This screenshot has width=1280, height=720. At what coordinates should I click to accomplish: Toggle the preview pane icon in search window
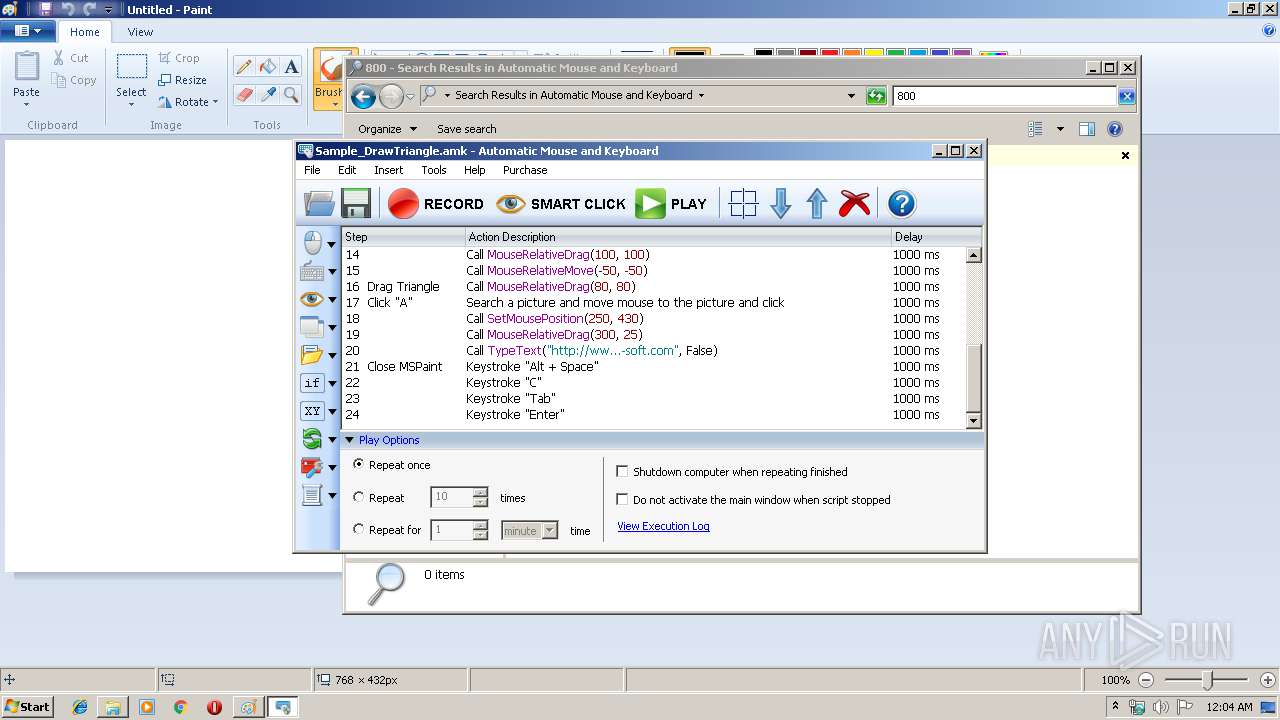pyautogui.click(x=1087, y=129)
